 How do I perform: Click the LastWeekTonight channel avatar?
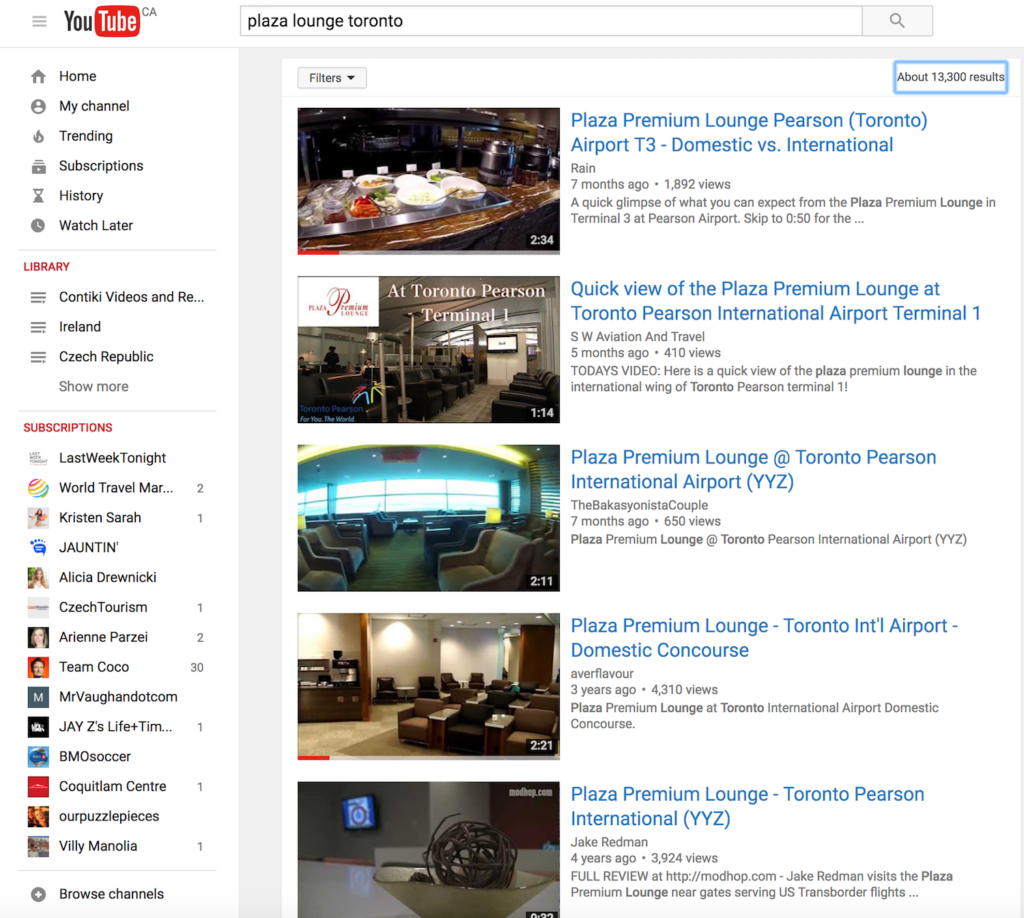(x=39, y=458)
